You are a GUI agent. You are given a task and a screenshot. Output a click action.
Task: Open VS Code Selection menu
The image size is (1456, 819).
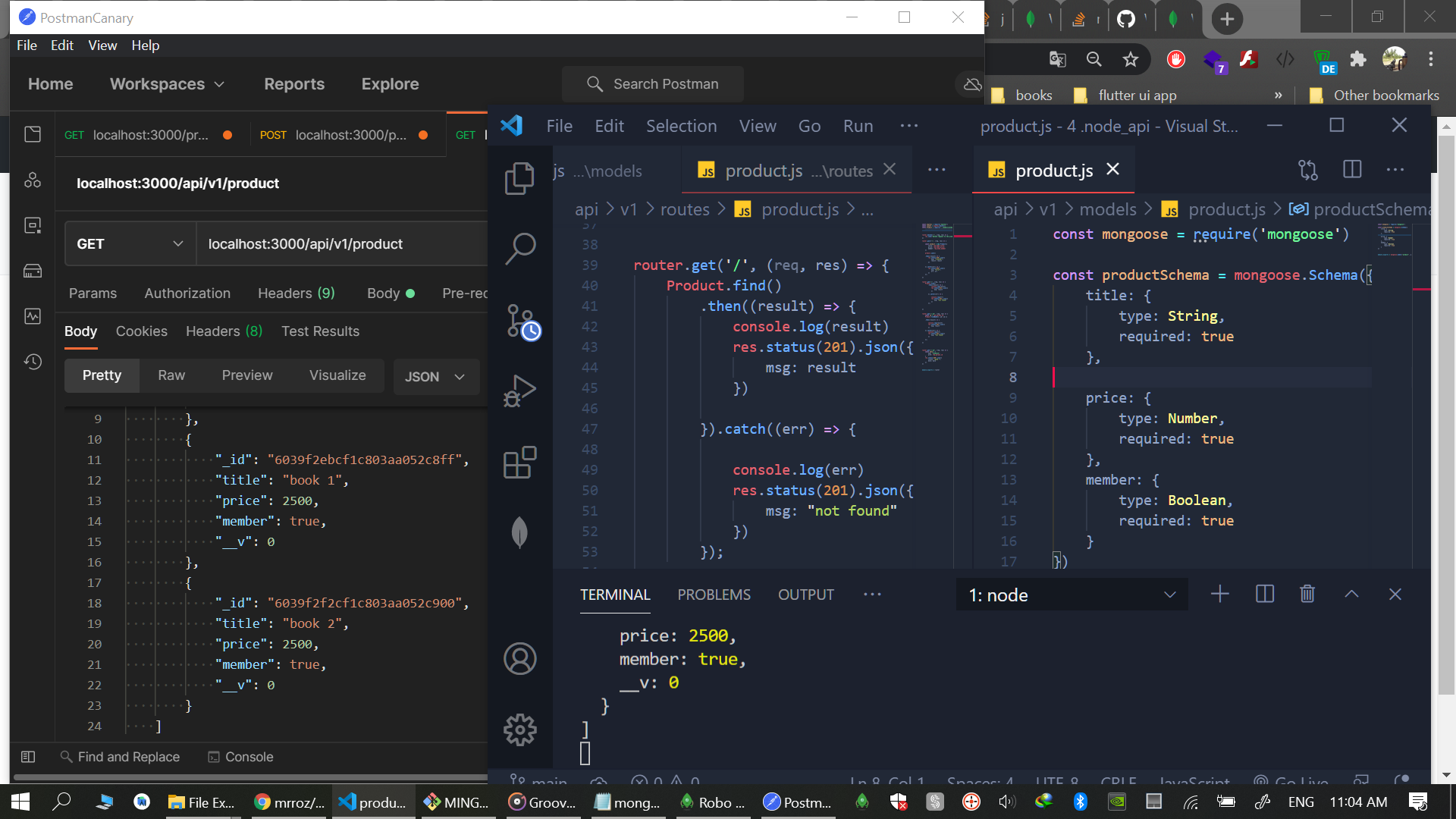click(x=681, y=126)
